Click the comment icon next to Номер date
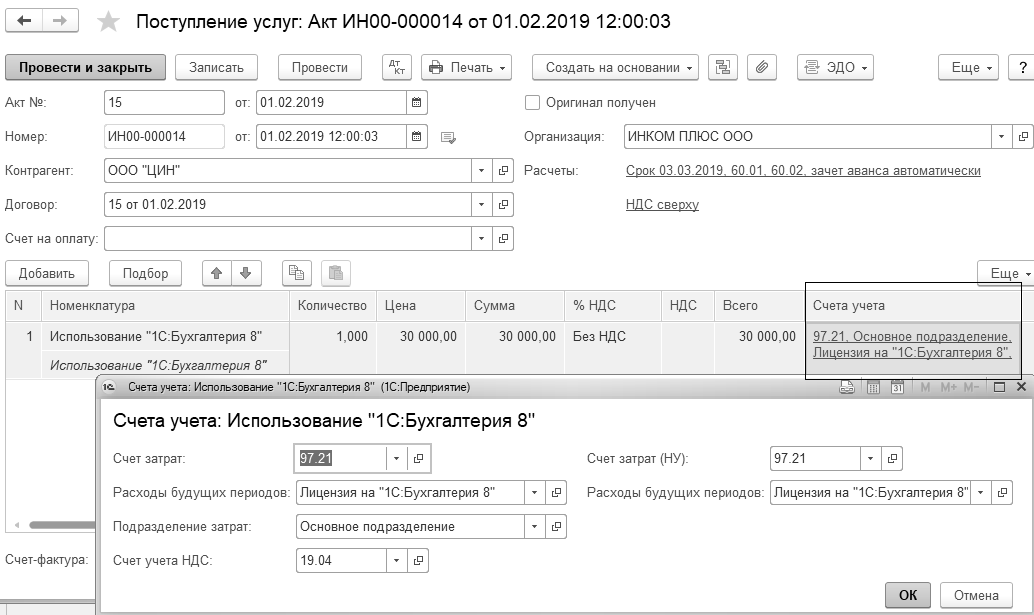The width and height of the screenshot is (1034, 615). [x=448, y=138]
